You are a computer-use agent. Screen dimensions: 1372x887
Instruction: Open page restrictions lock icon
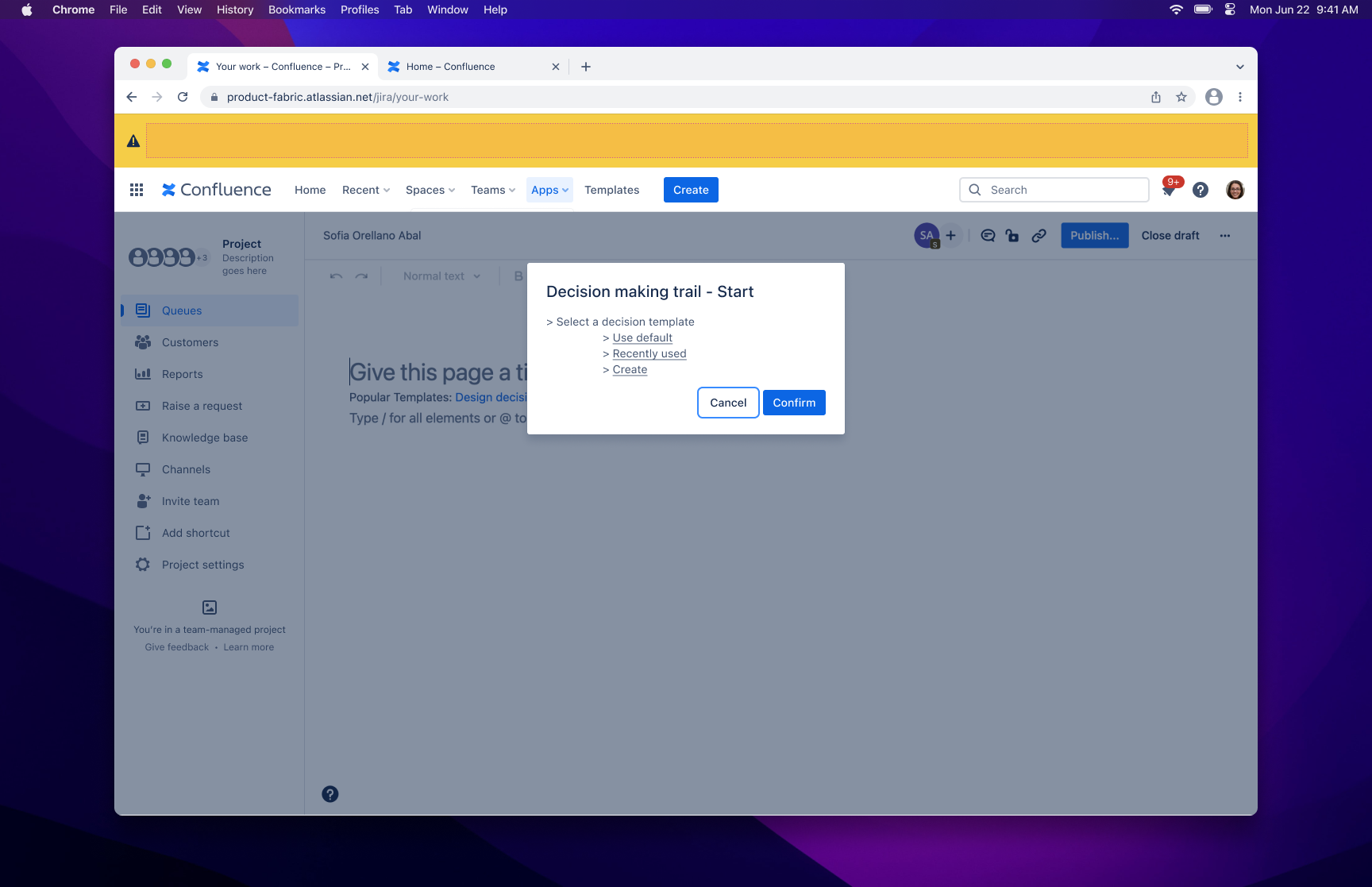pos(1012,236)
